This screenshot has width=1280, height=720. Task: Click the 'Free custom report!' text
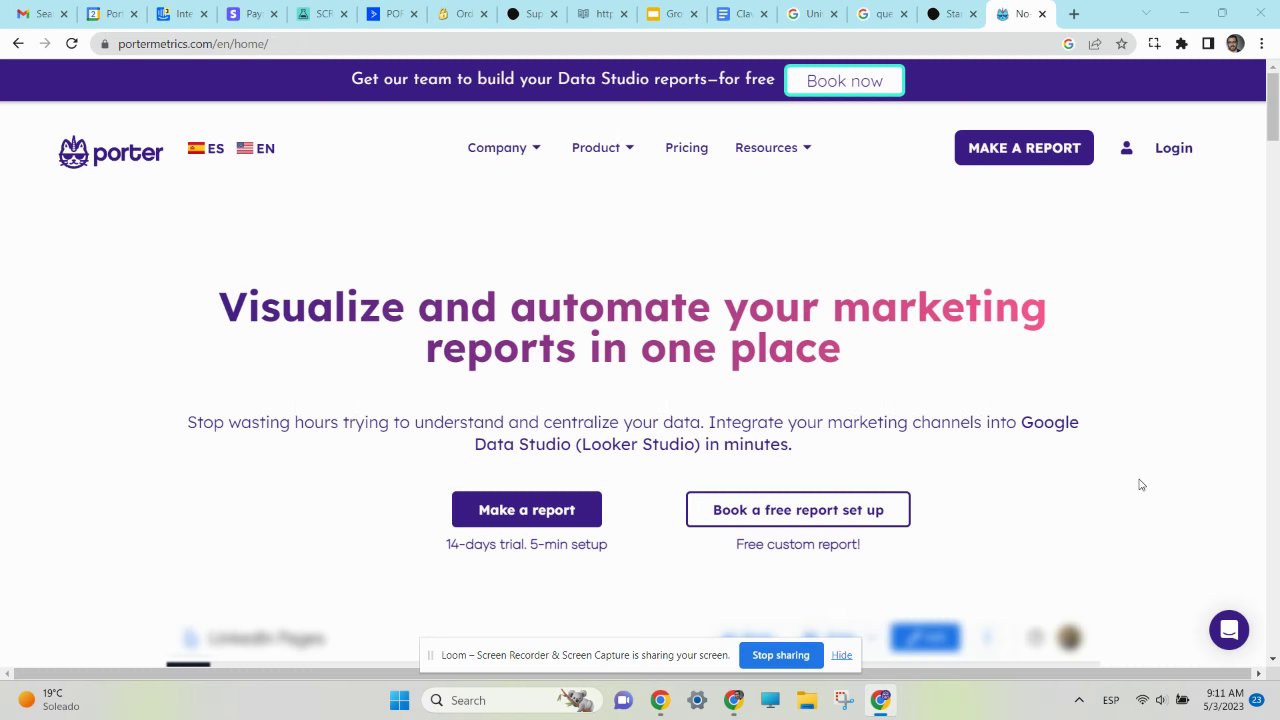[798, 544]
